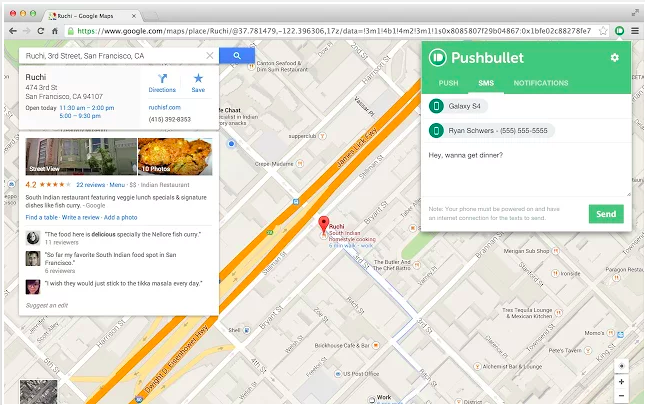This screenshot has height=405, width=645.
Task: Open the Nellore fish curry review
Action: click(x=123, y=234)
